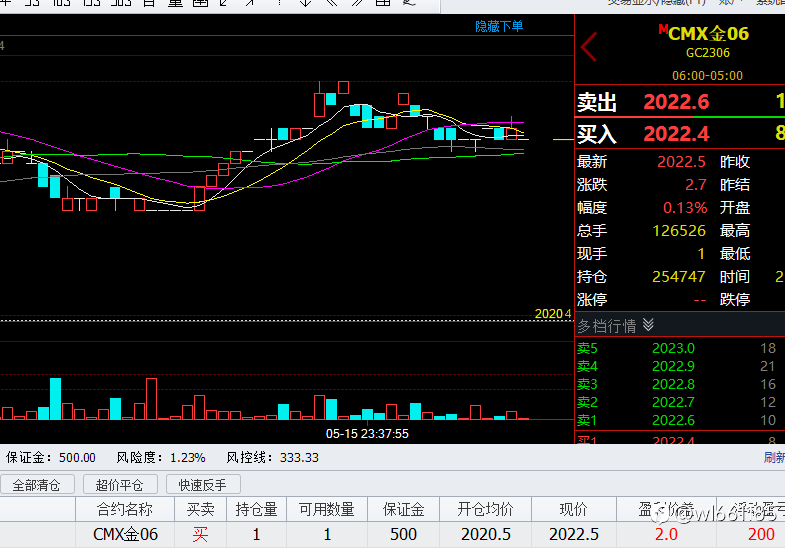The height and width of the screenshot is (548, 785).
Task: Click the red back chevron beside CMX金06
Action: pyautogui.click(x=589, y=47)
